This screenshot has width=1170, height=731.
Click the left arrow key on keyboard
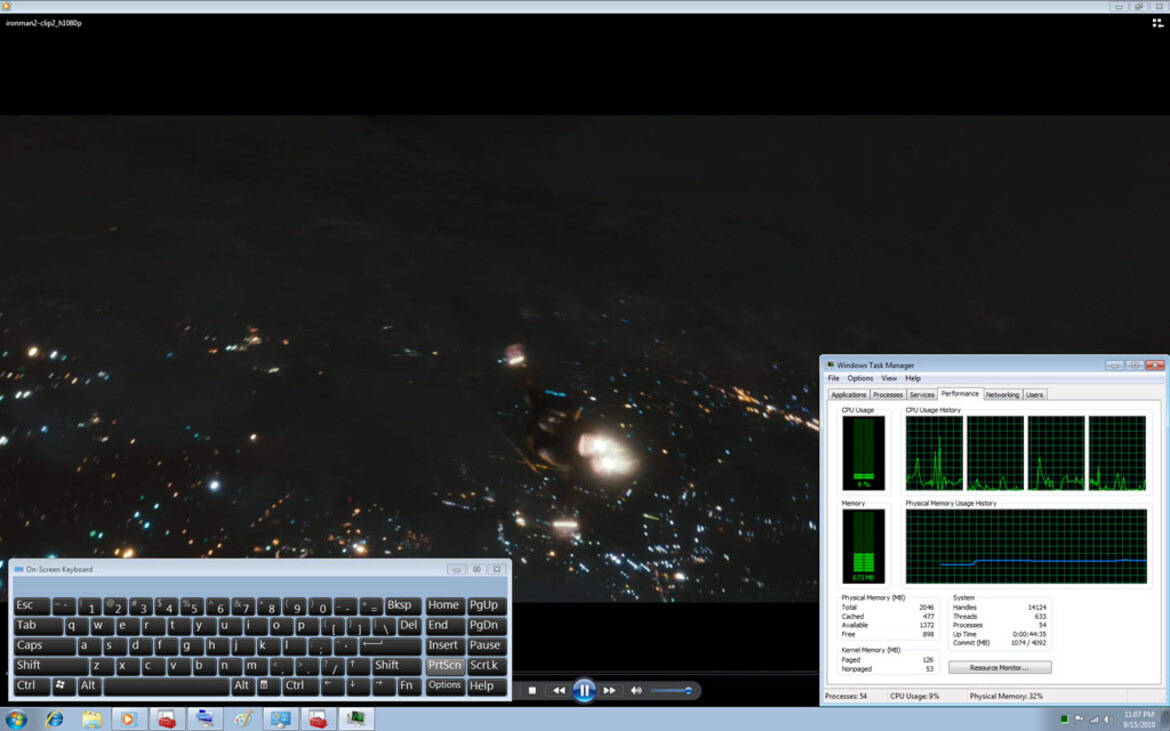tap(331, 685)
